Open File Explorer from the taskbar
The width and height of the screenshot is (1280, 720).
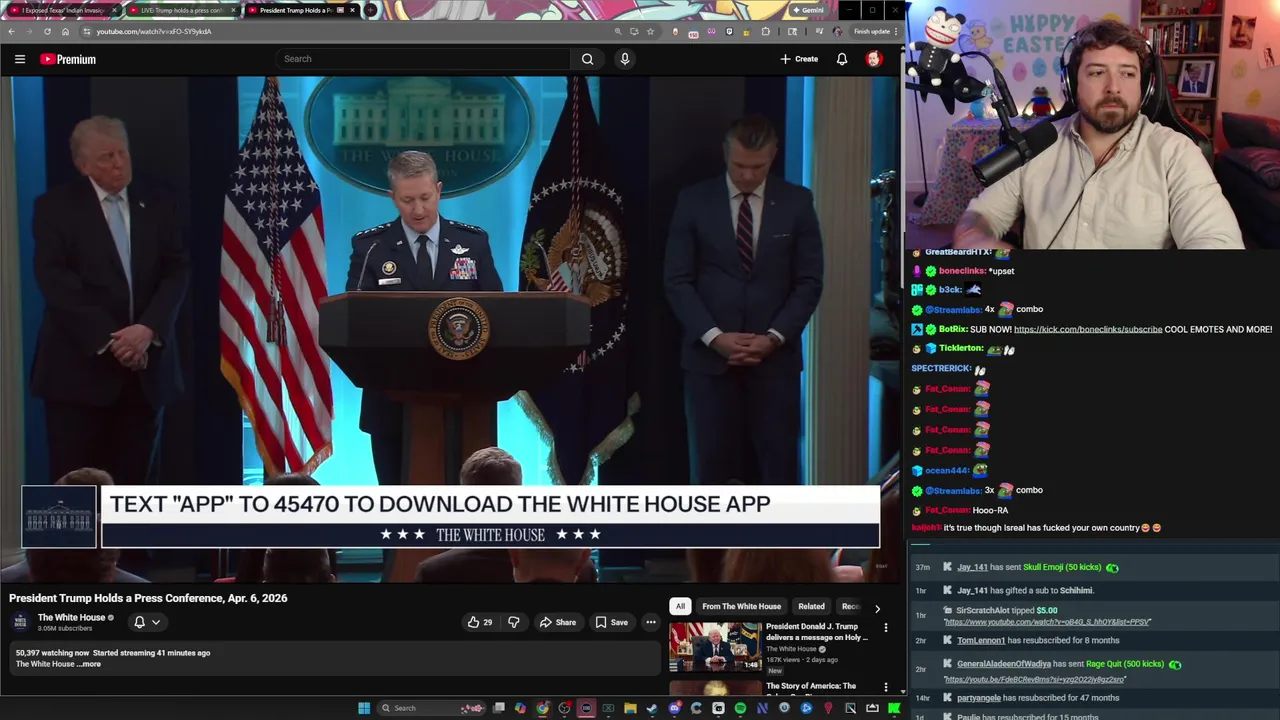coord(630,708)
